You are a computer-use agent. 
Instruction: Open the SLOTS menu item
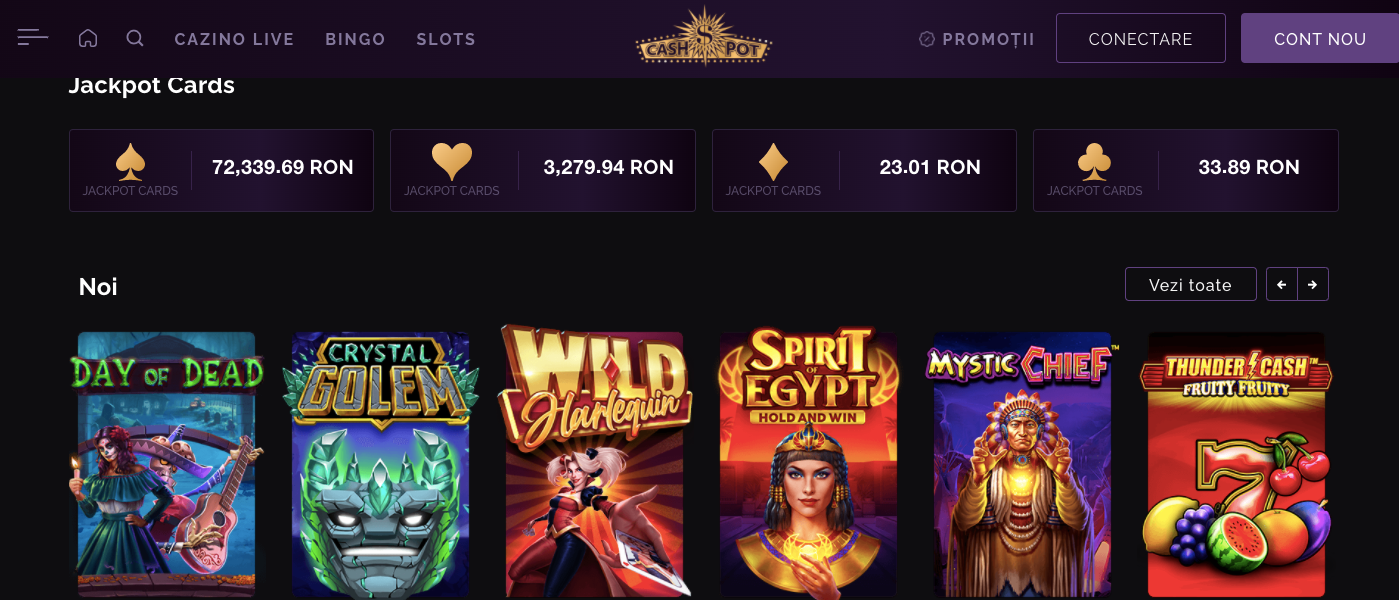point(446,39)
